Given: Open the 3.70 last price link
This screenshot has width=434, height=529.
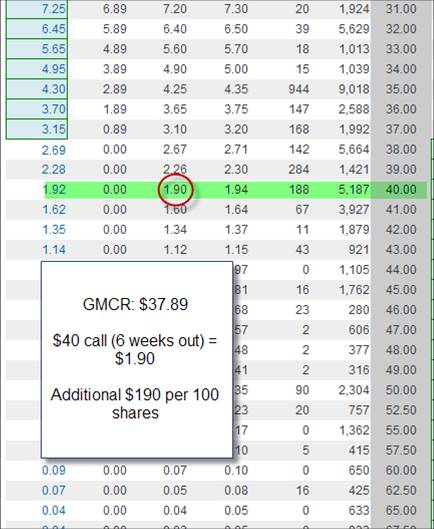Looking at the screenshot, I should click(53, 109).
